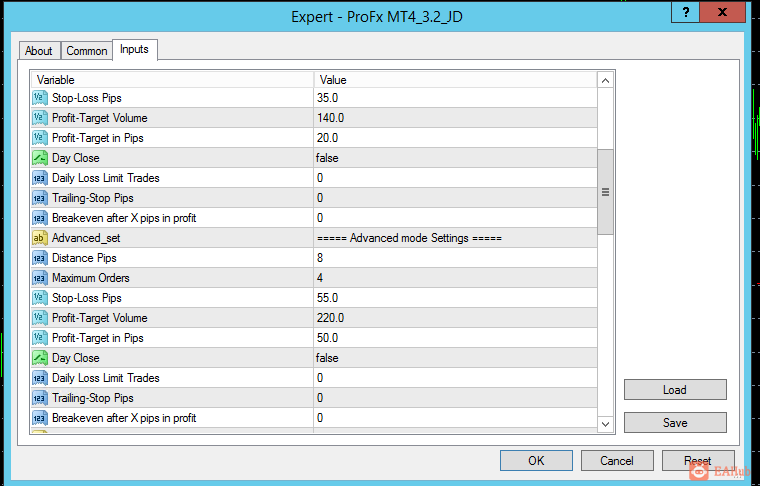Screen dimensions: 760x486
Task: Click the inputs list scroll-down arrow
Action: 605,424
